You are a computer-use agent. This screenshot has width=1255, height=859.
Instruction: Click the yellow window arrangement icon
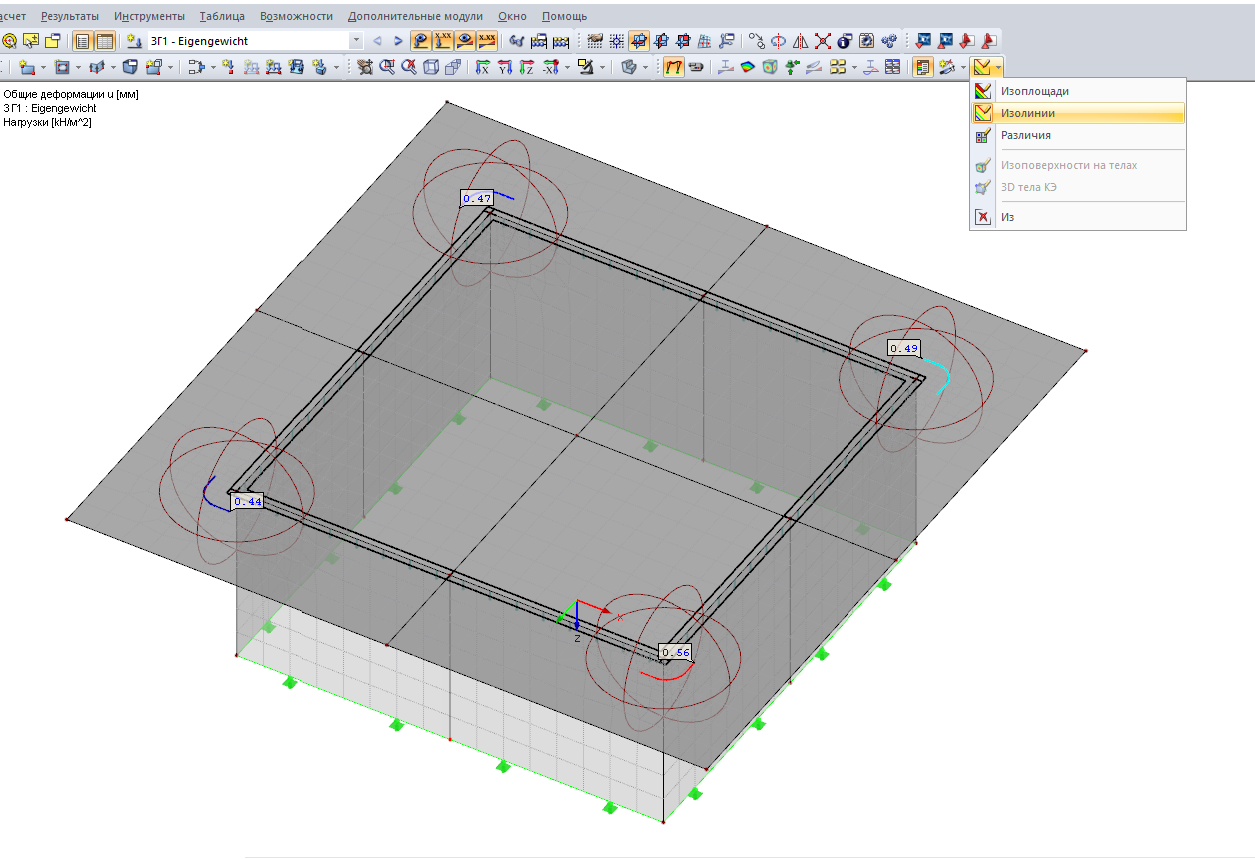[x=838, y=67]
